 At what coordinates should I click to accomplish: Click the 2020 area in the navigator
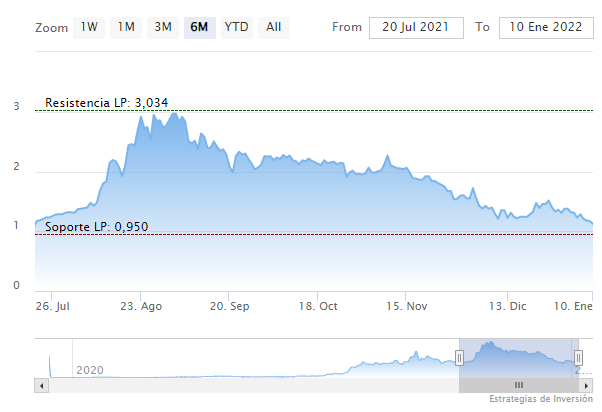[x=91, y=370]
